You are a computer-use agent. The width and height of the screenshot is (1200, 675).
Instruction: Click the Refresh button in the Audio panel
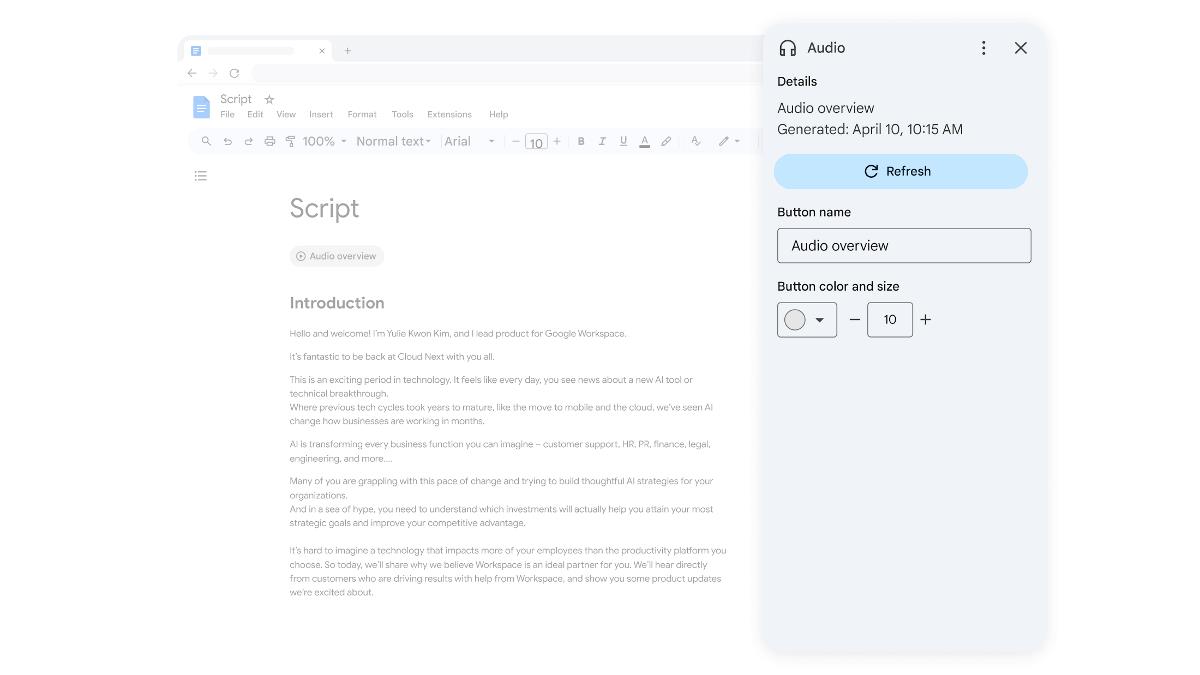click(x=900, y=171)
